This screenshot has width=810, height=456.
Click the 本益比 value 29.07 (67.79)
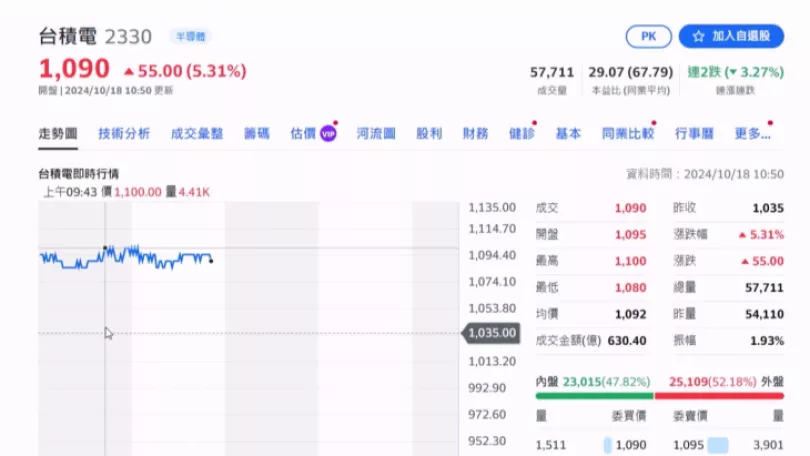(x=630, y=72)
